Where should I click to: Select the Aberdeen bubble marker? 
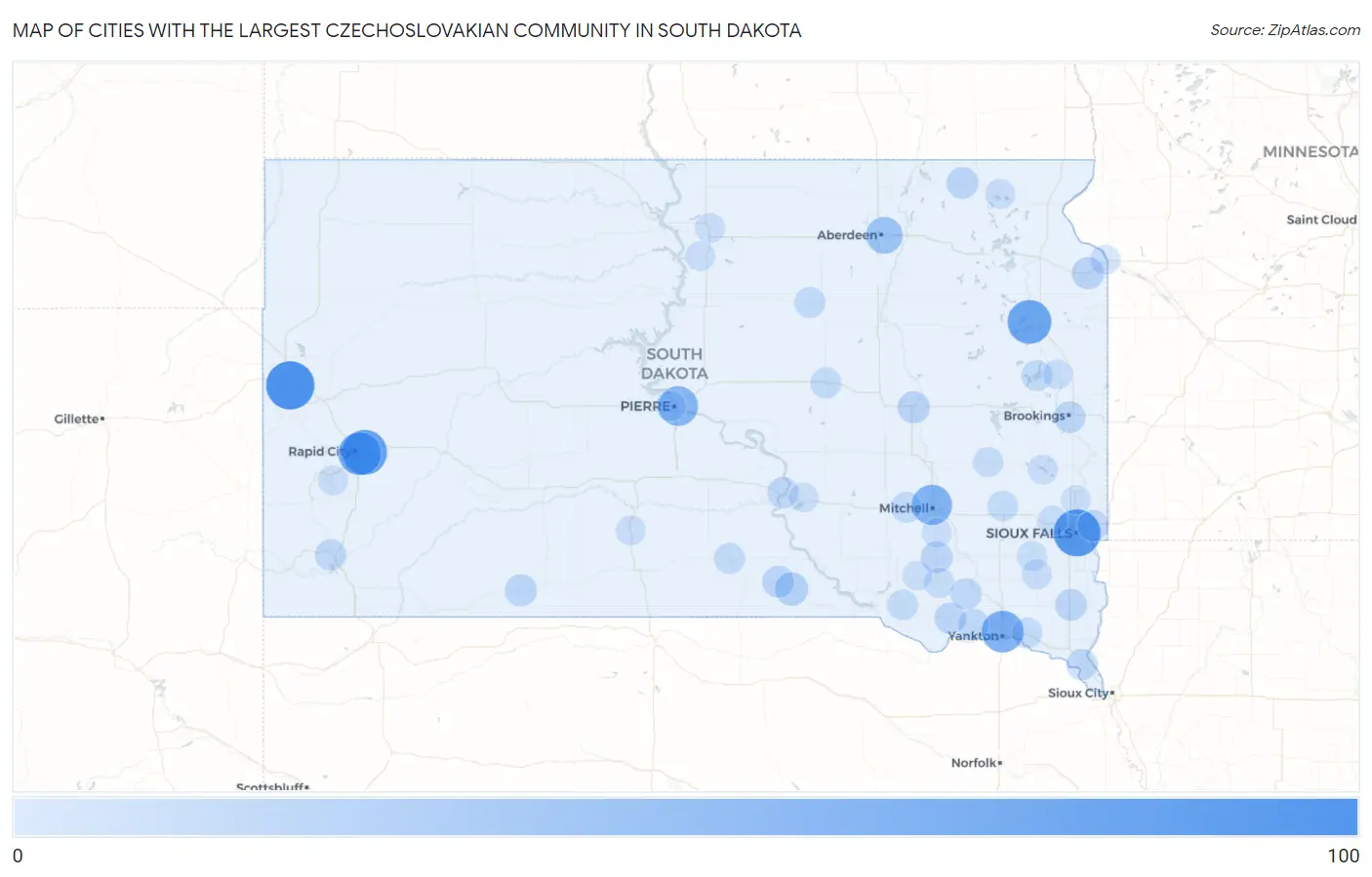(x=884, y=235)
